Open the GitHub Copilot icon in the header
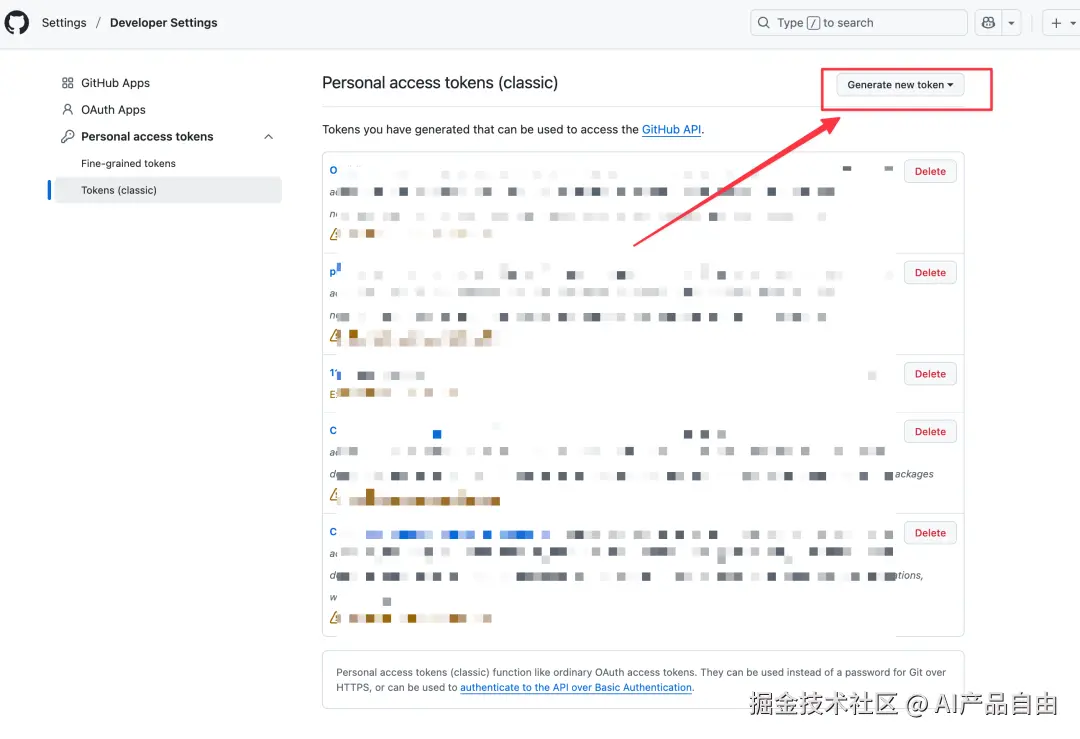Viewport: 1080px width, 739px height. click(x=988, y=22)
